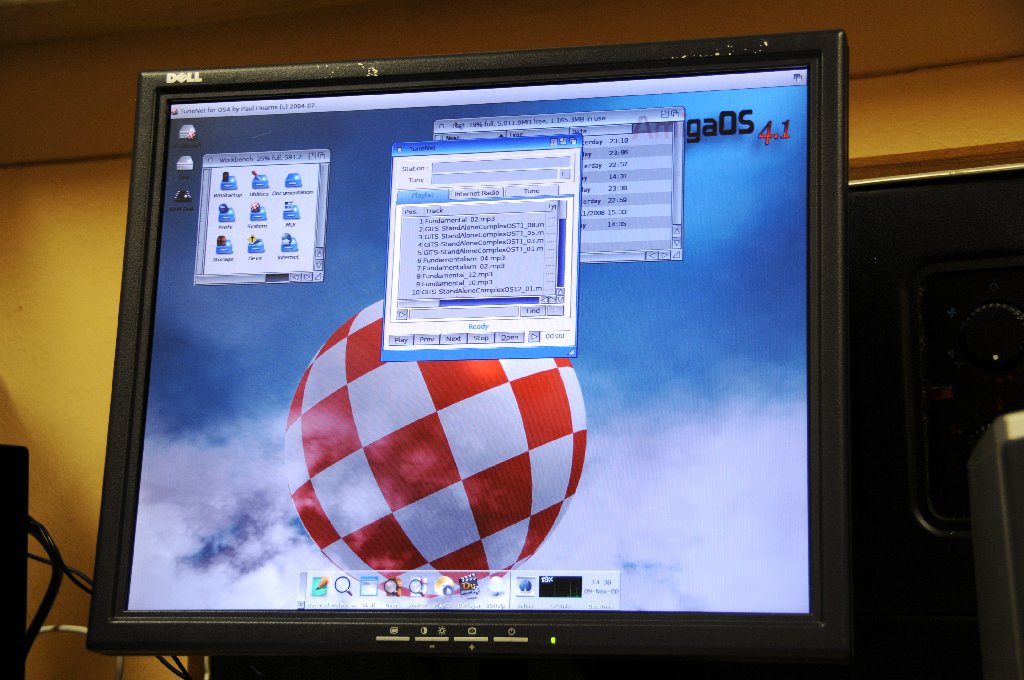Open the WBStartup drawer in Workbench
Screen dimensions: 1024x680
227,182
